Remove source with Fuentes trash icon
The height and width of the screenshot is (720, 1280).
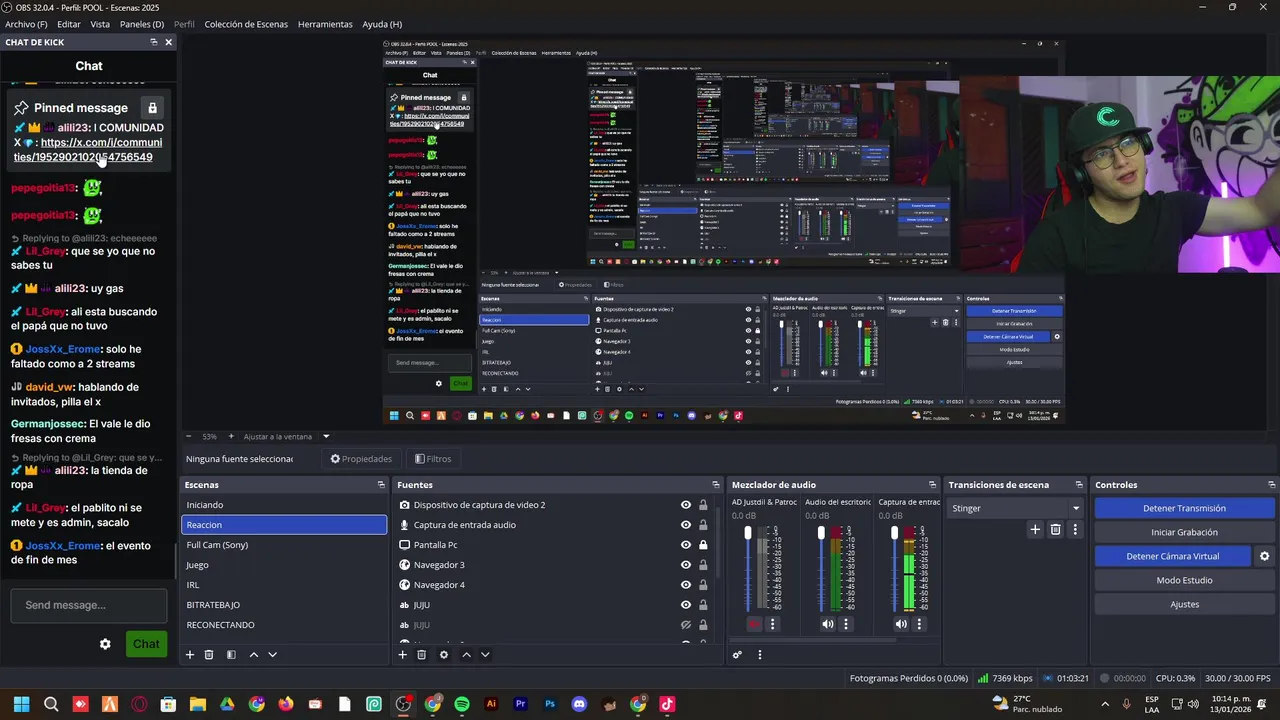click(422, 655)
